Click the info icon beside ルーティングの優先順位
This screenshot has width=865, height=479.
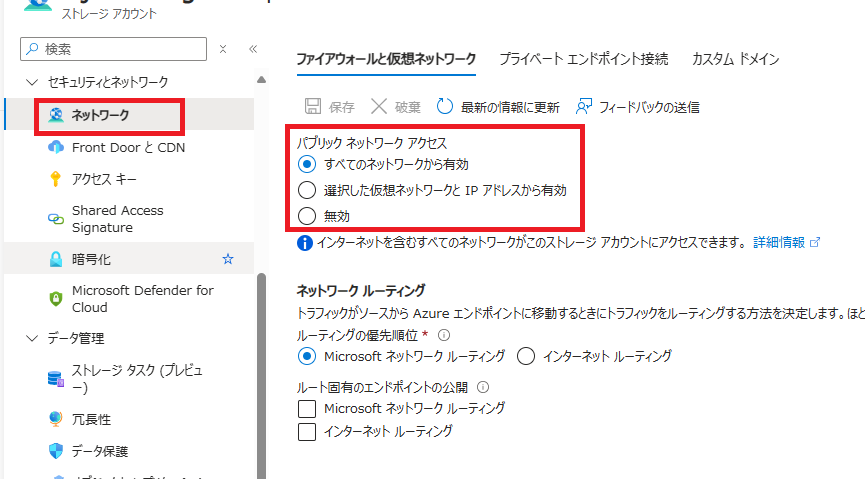[444, 335]
